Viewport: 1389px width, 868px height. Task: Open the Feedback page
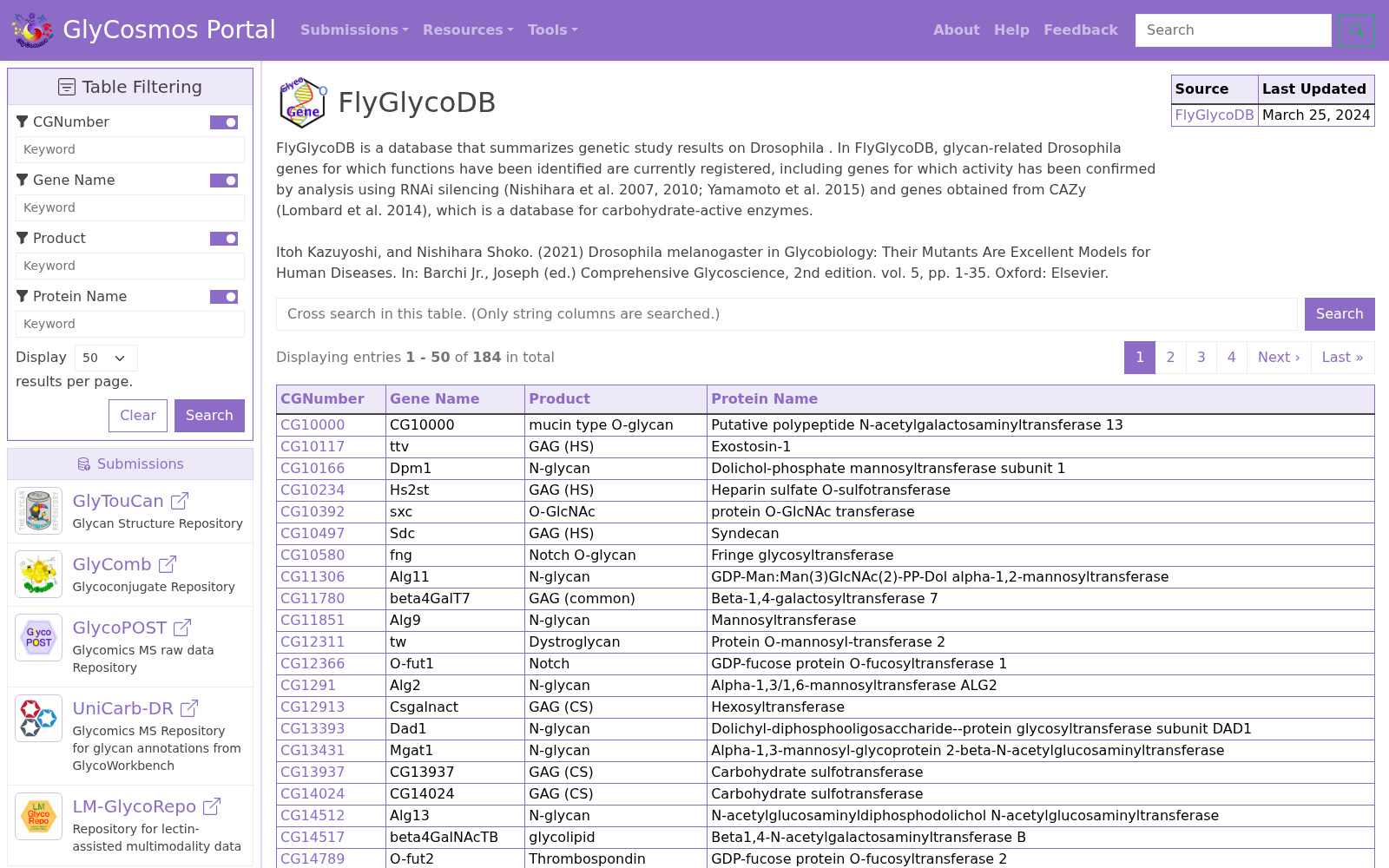1081,30
